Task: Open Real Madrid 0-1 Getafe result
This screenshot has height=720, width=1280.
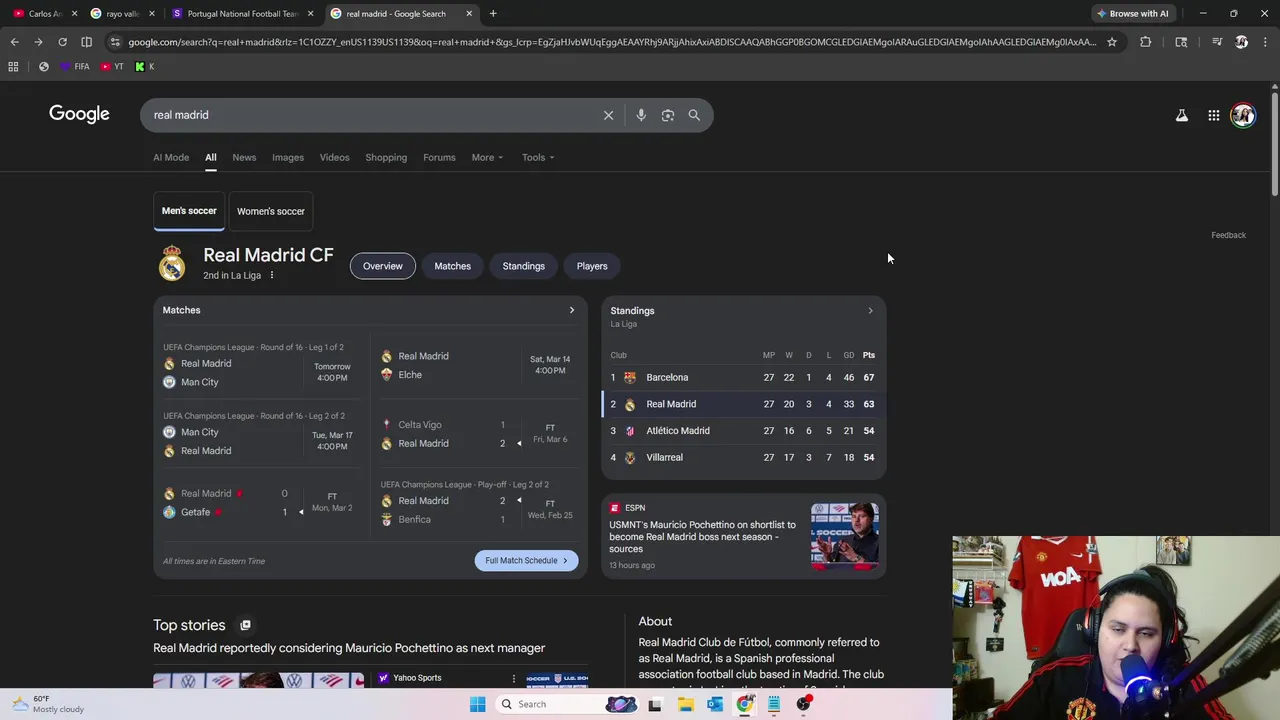Action: [x=262, y=503]
